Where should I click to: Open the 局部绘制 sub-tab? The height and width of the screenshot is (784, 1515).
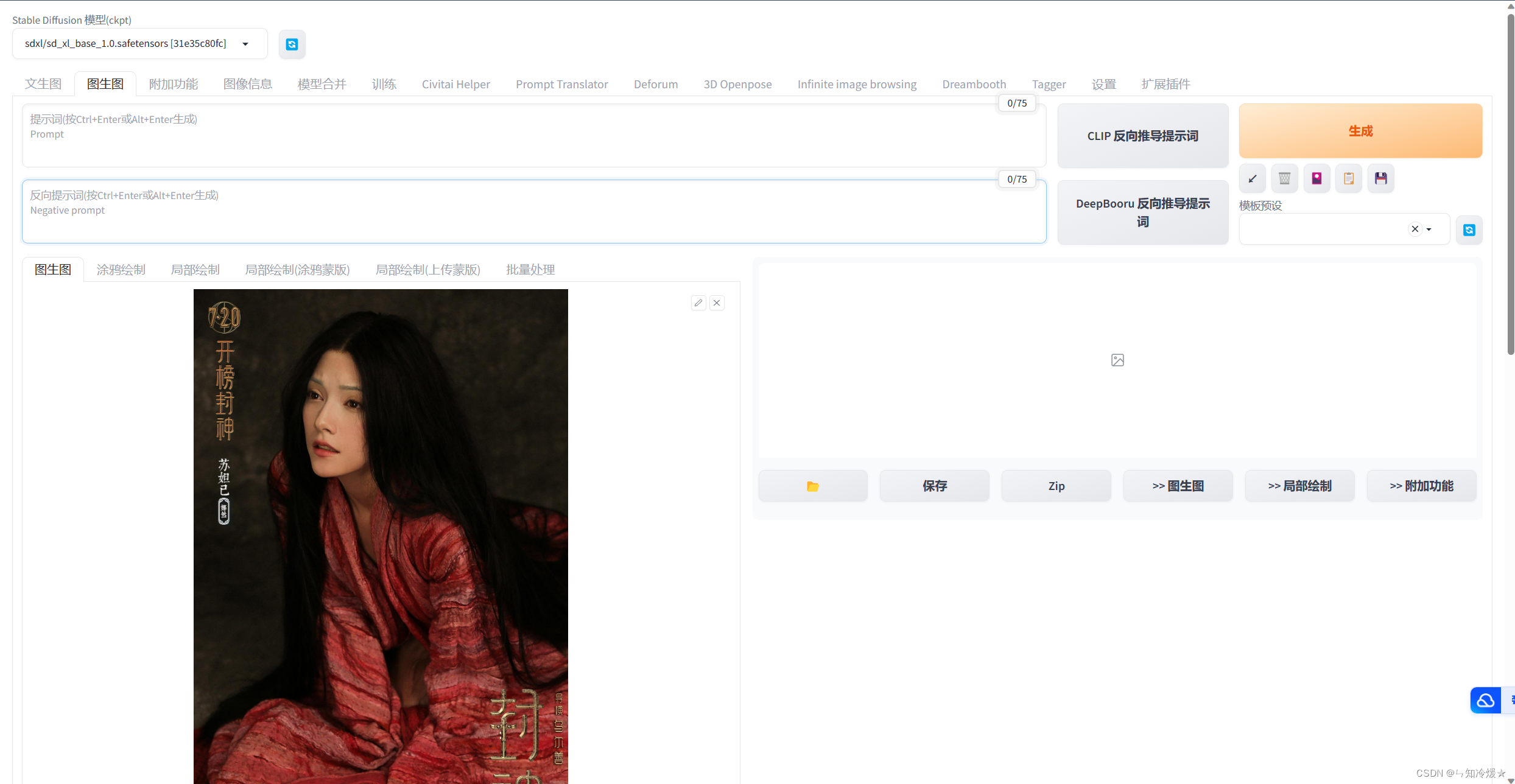coord(195,270)
